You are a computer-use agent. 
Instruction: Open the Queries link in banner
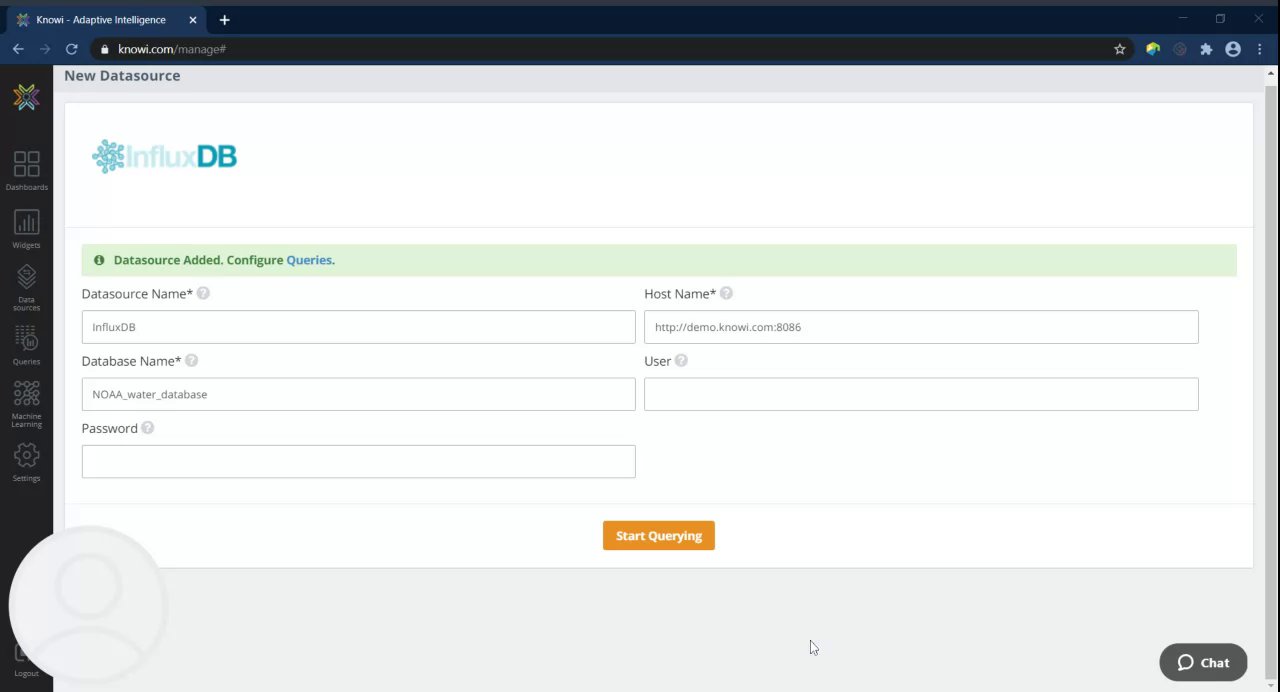click(x=308, y=260)
